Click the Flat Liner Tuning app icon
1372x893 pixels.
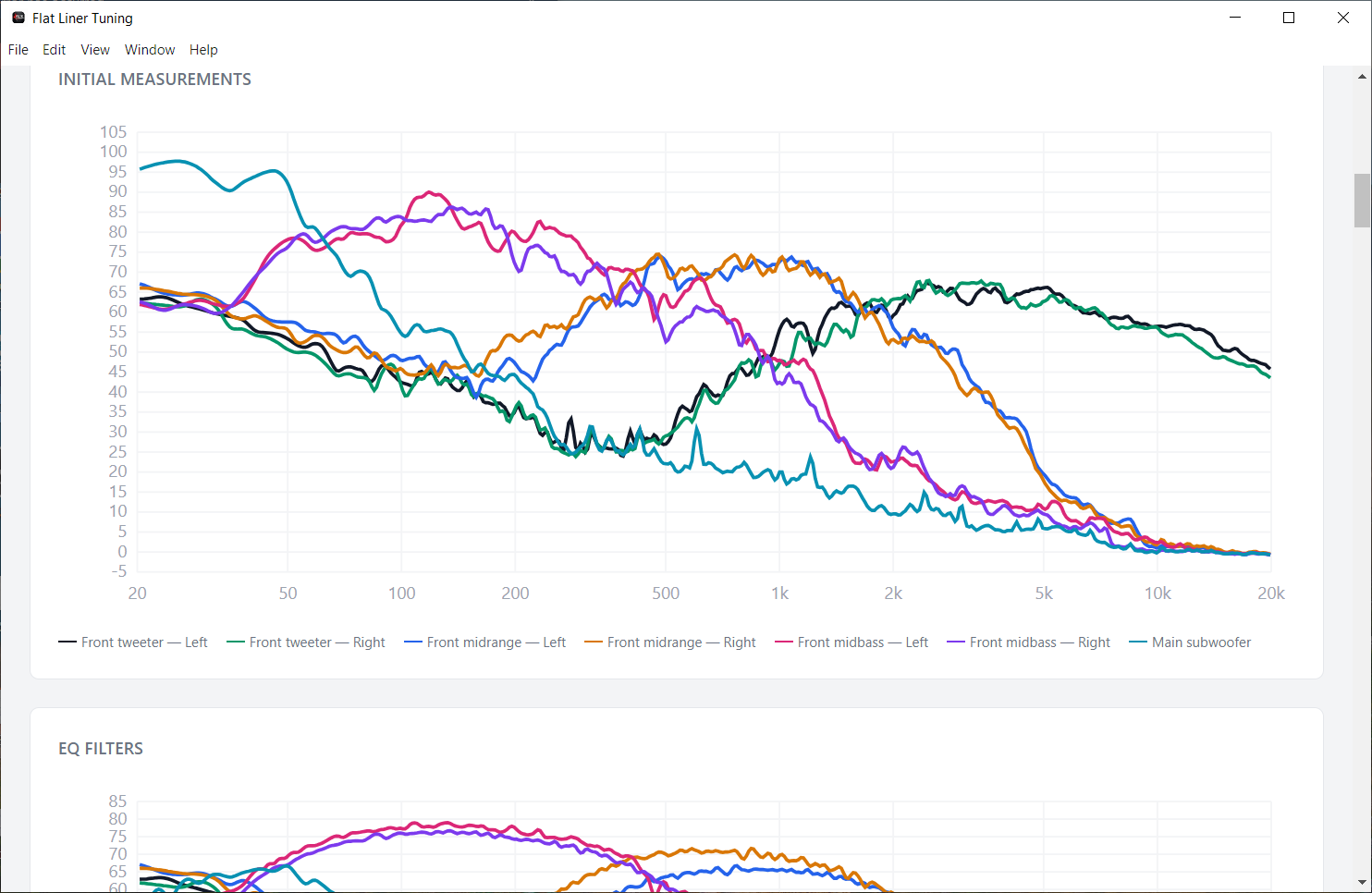18,18
